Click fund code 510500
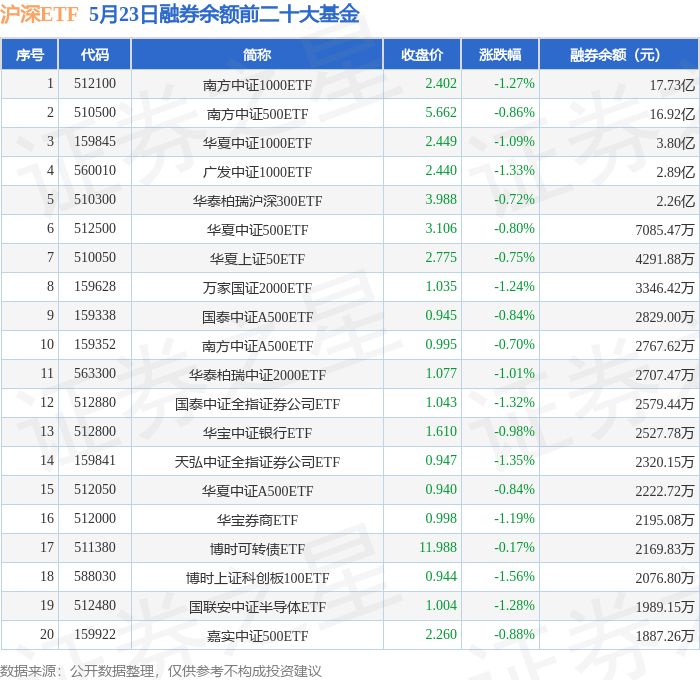 click(95, 112)
